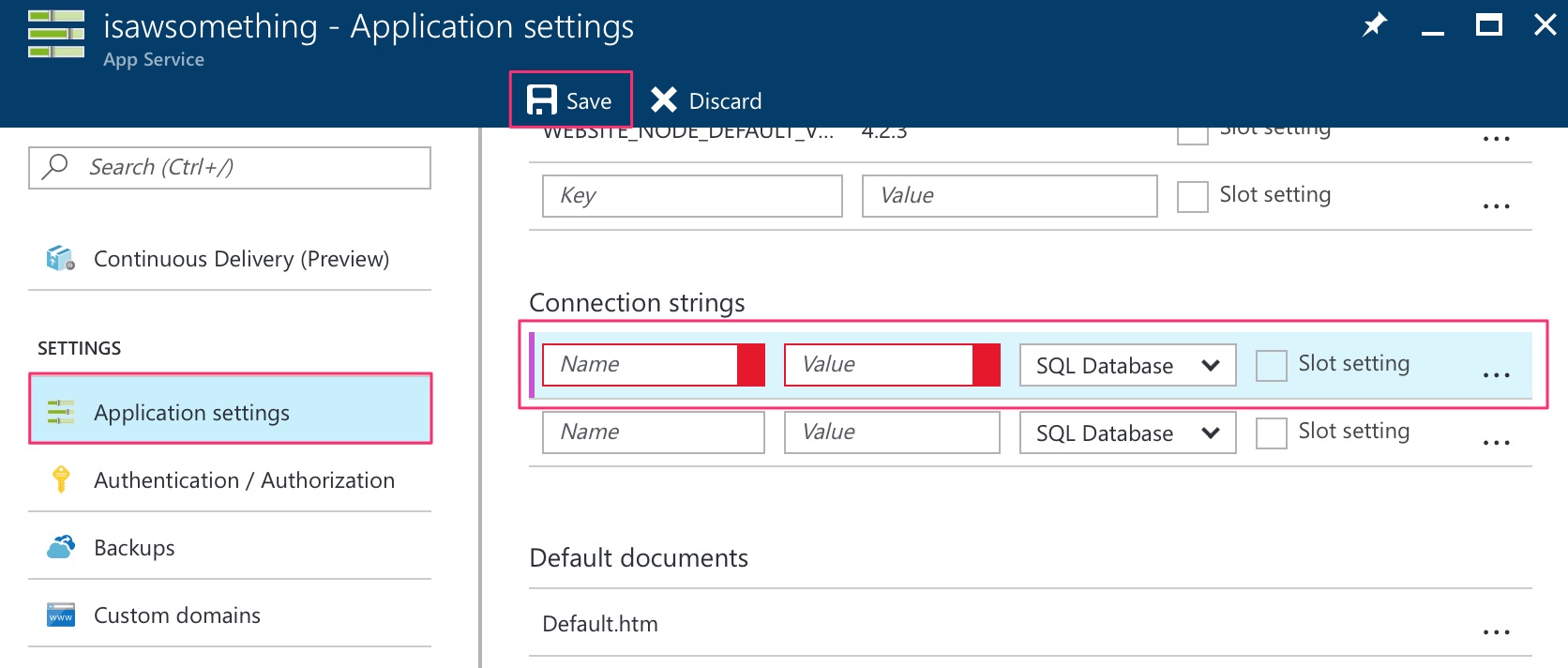
Task: Check Slot setting on second connection string row
Action: coord(1271,433)
